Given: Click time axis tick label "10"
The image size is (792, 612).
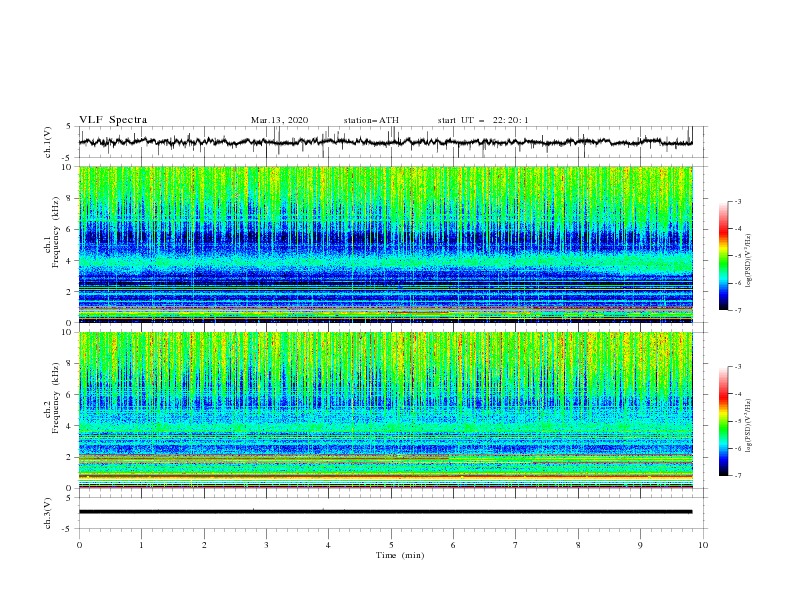Looking at the screenshot, I should [703, 545].
